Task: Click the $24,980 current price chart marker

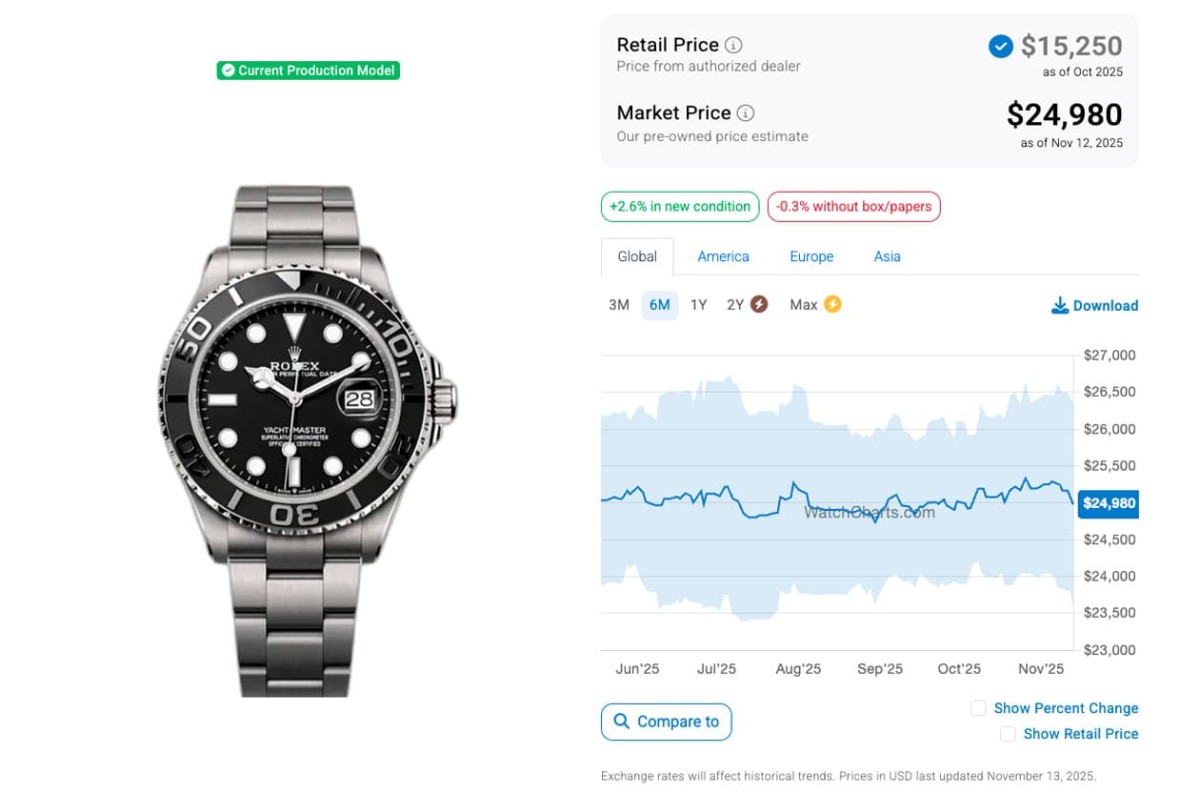Action: [x=1108, y=503]
